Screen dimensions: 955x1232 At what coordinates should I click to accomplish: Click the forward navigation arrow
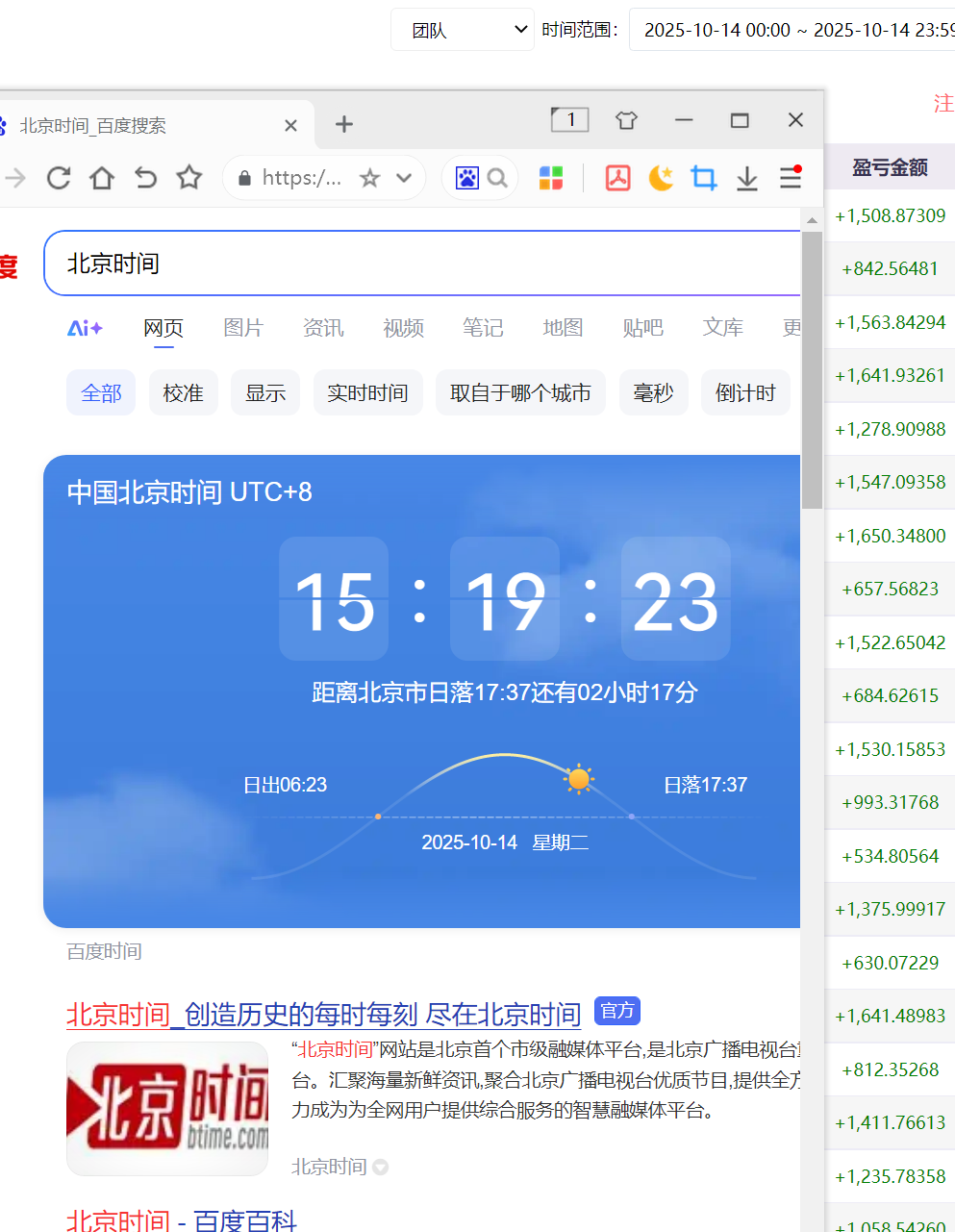coord(14,178)
